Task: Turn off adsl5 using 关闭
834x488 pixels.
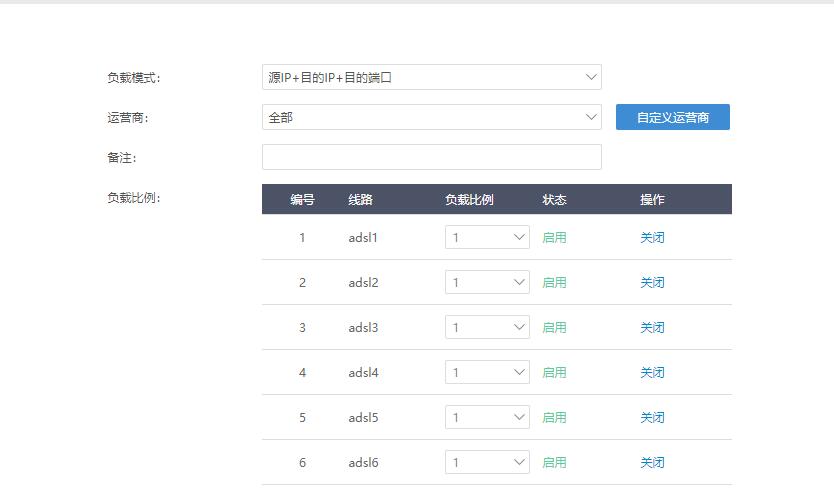Action: pyautogui.click(x=652, y=418)
